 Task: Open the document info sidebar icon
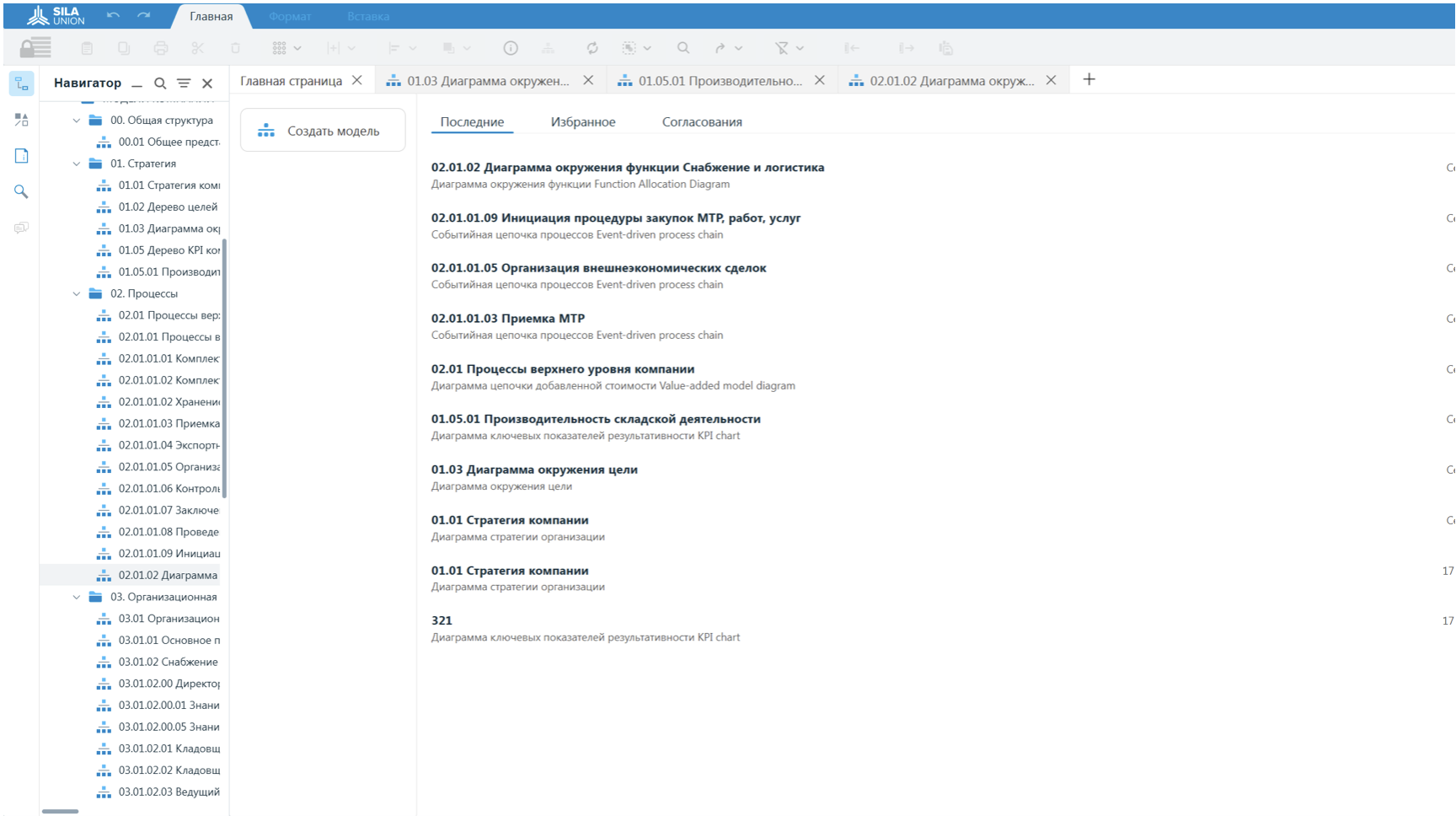coord(21,155)
